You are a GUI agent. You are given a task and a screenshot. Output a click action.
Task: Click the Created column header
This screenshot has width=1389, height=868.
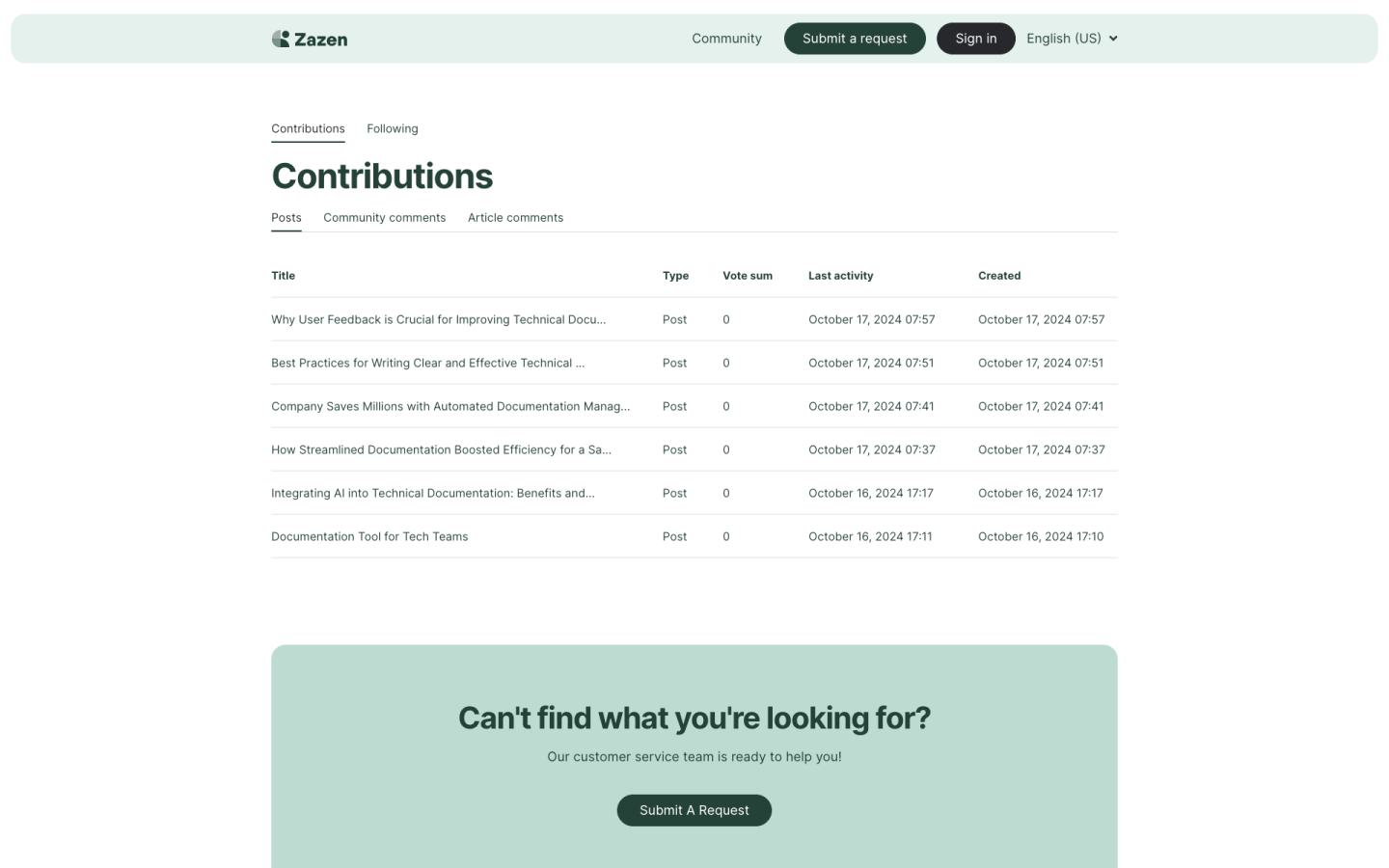pyautogui.click(x=998, y=276)
